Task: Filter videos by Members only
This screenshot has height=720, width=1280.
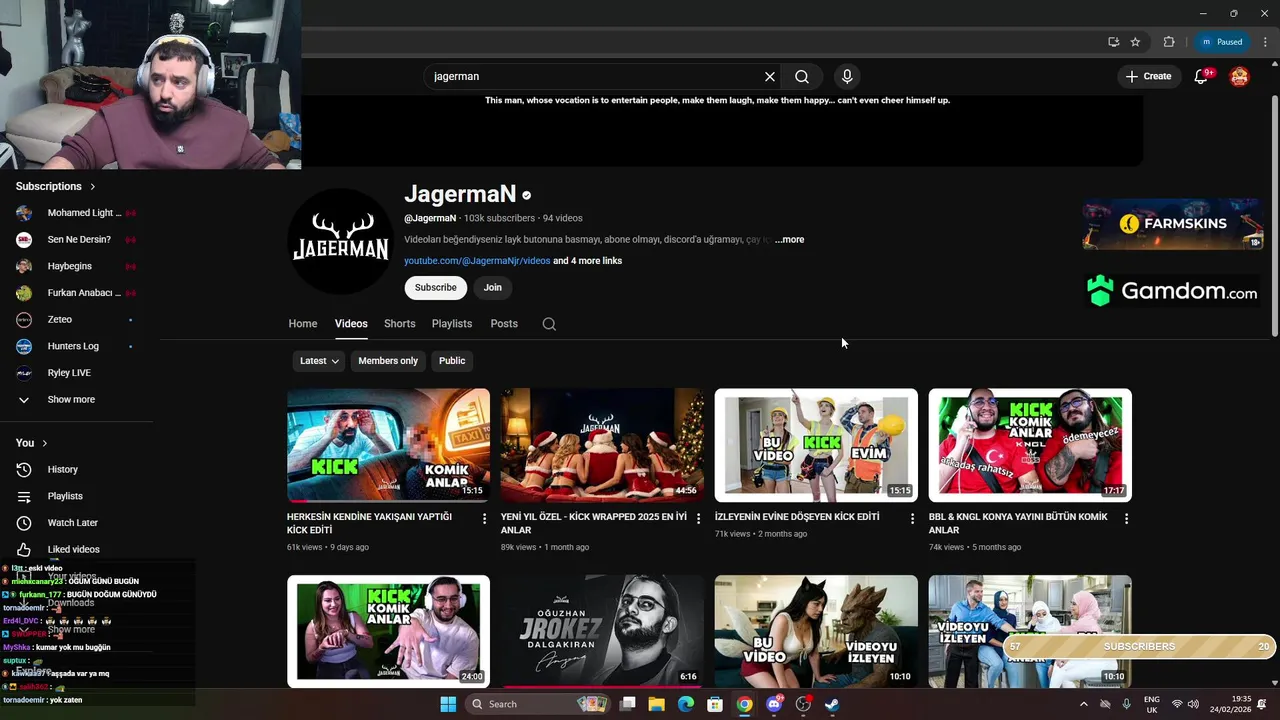Action: tap(388, 361)
